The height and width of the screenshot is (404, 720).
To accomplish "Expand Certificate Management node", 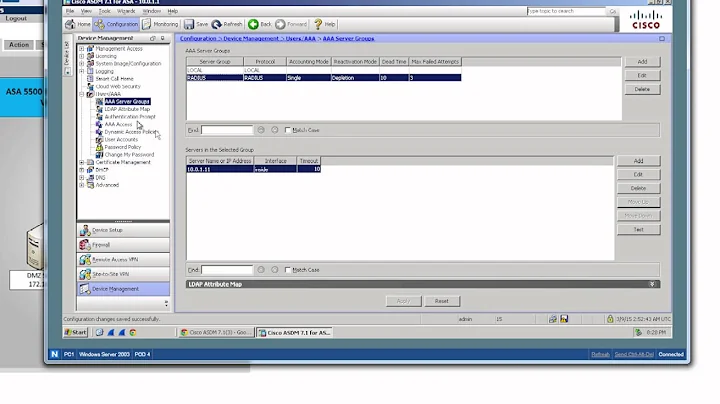I will pos(81,162).
